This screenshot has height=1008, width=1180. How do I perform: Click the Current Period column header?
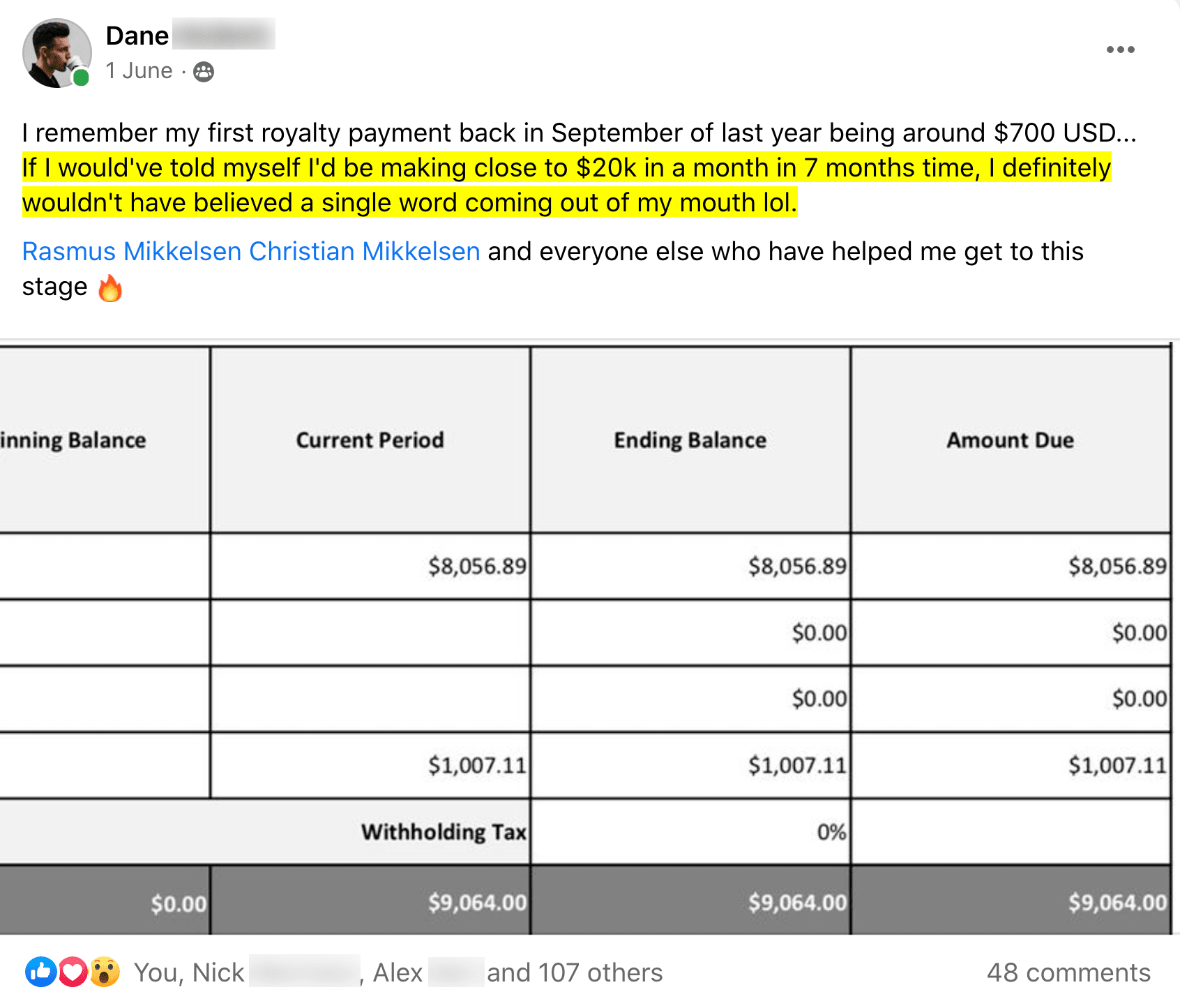[370, 440]
